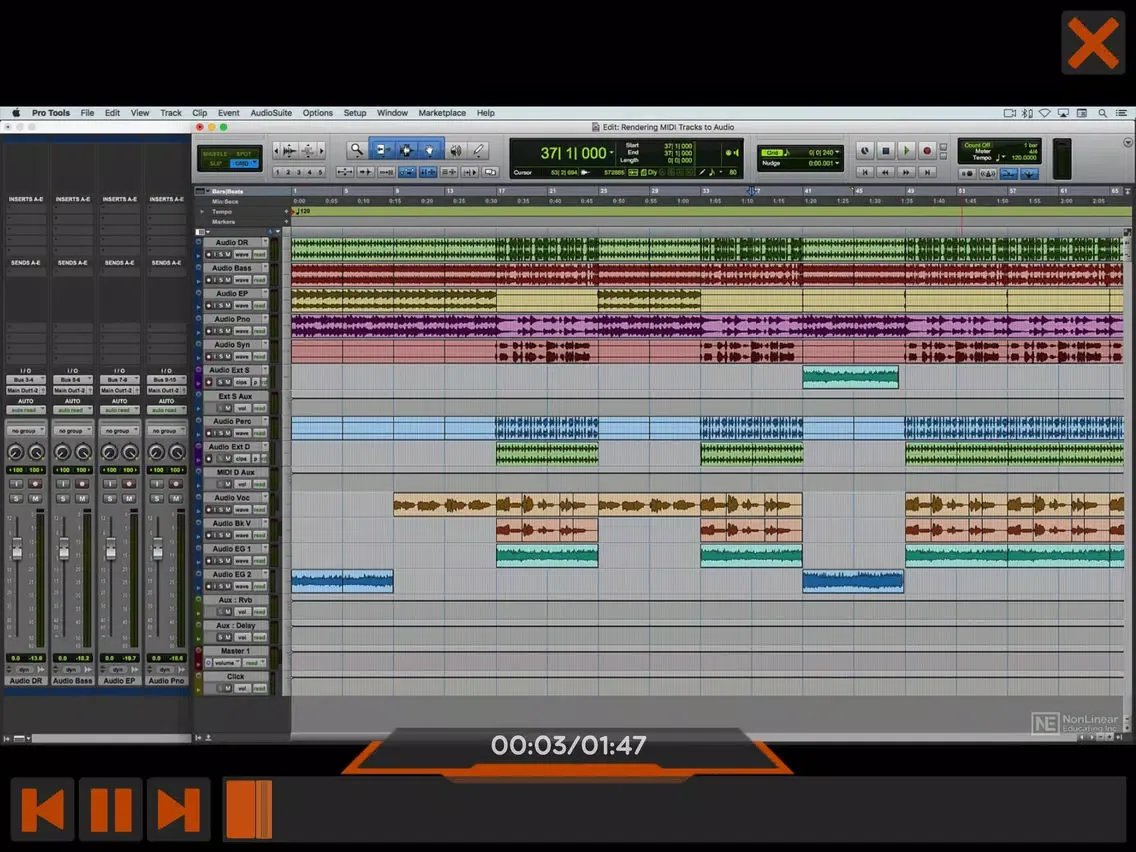
Task: Select the Grabber hand tool
Action: (x=430, y=150)
